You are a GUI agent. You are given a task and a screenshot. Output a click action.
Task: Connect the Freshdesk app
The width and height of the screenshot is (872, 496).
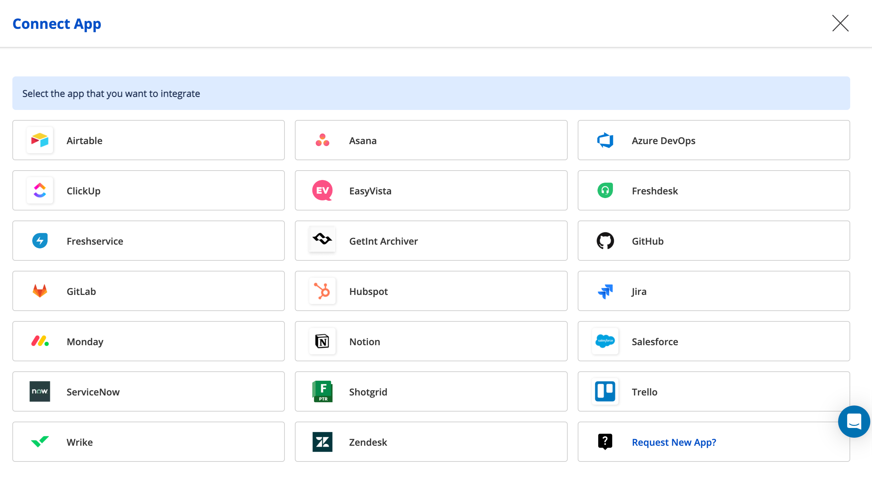713,191
